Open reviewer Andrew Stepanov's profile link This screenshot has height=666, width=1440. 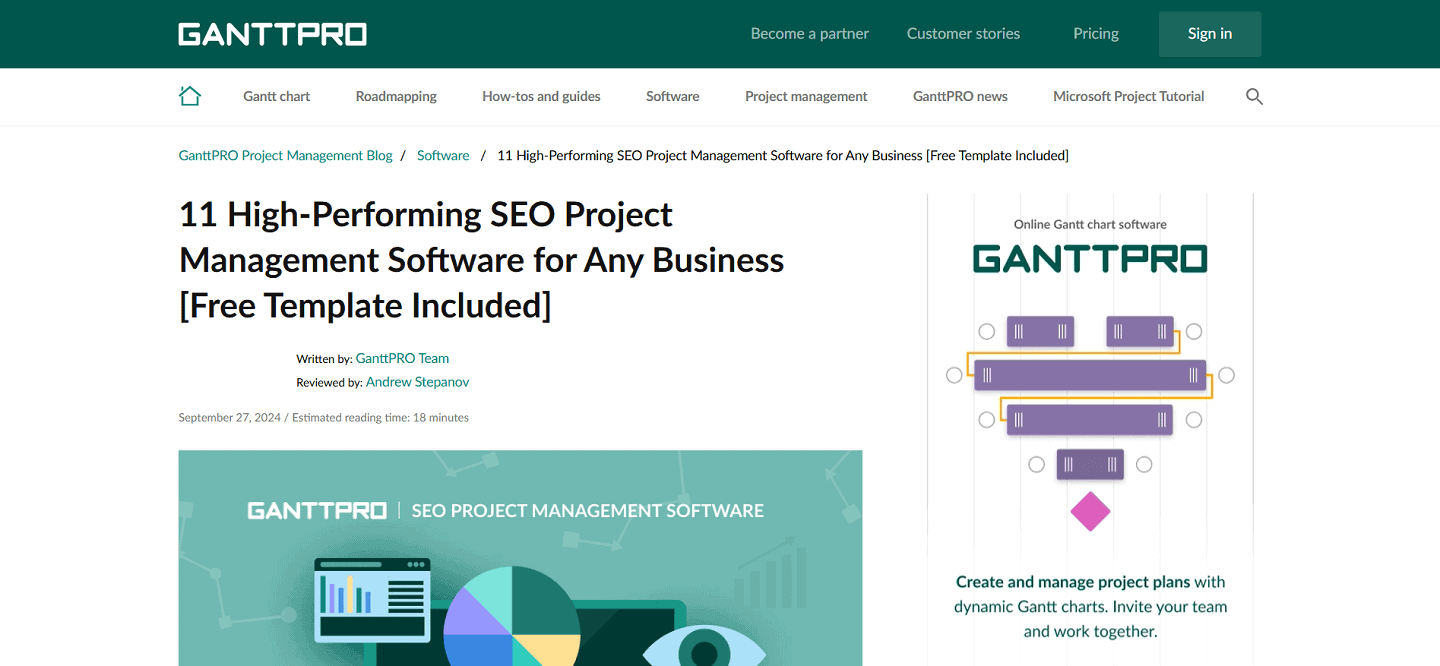point(417,381)
